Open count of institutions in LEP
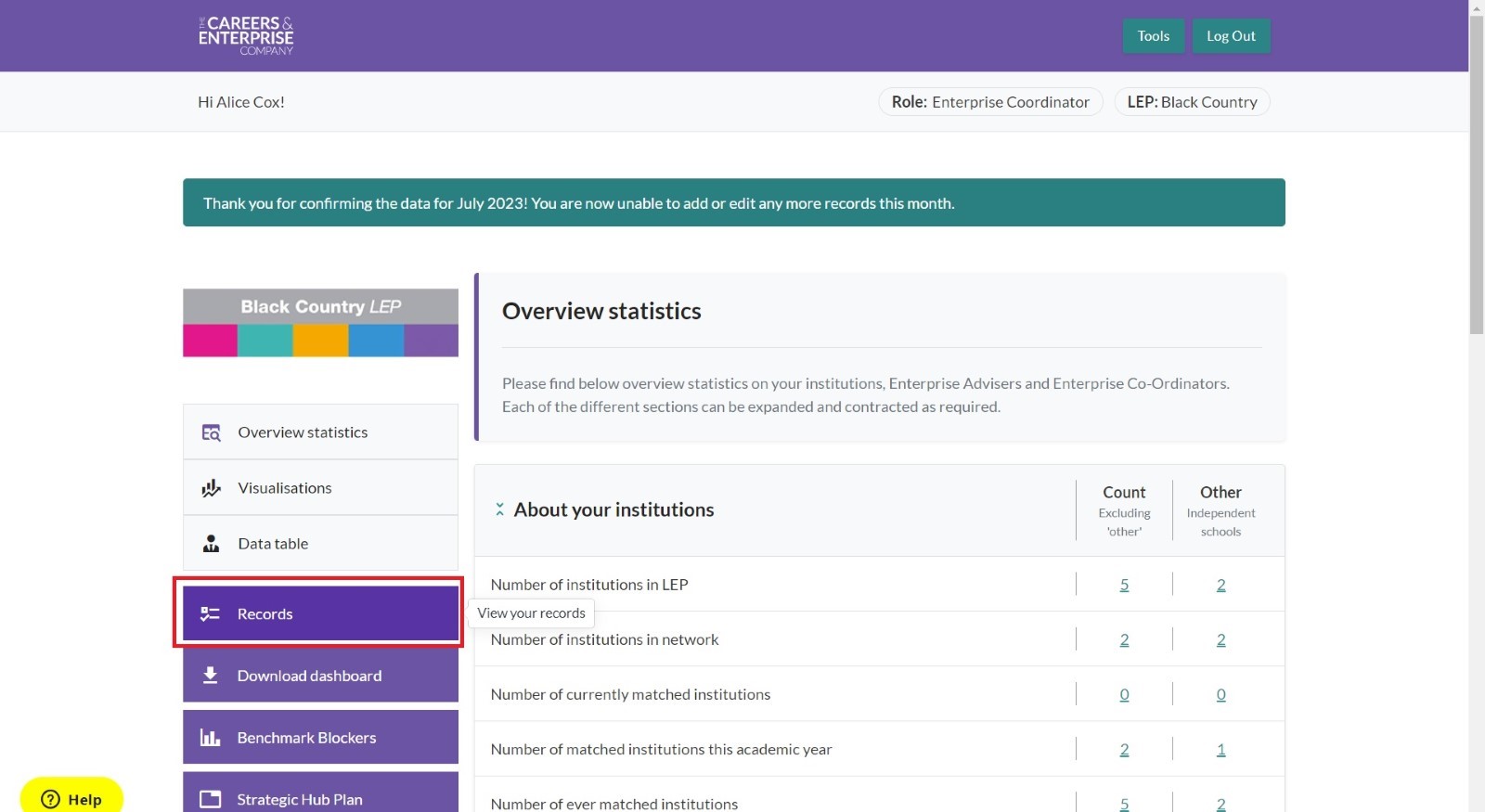This screenshot has width=1485, height=812. tap(1124, 585)
